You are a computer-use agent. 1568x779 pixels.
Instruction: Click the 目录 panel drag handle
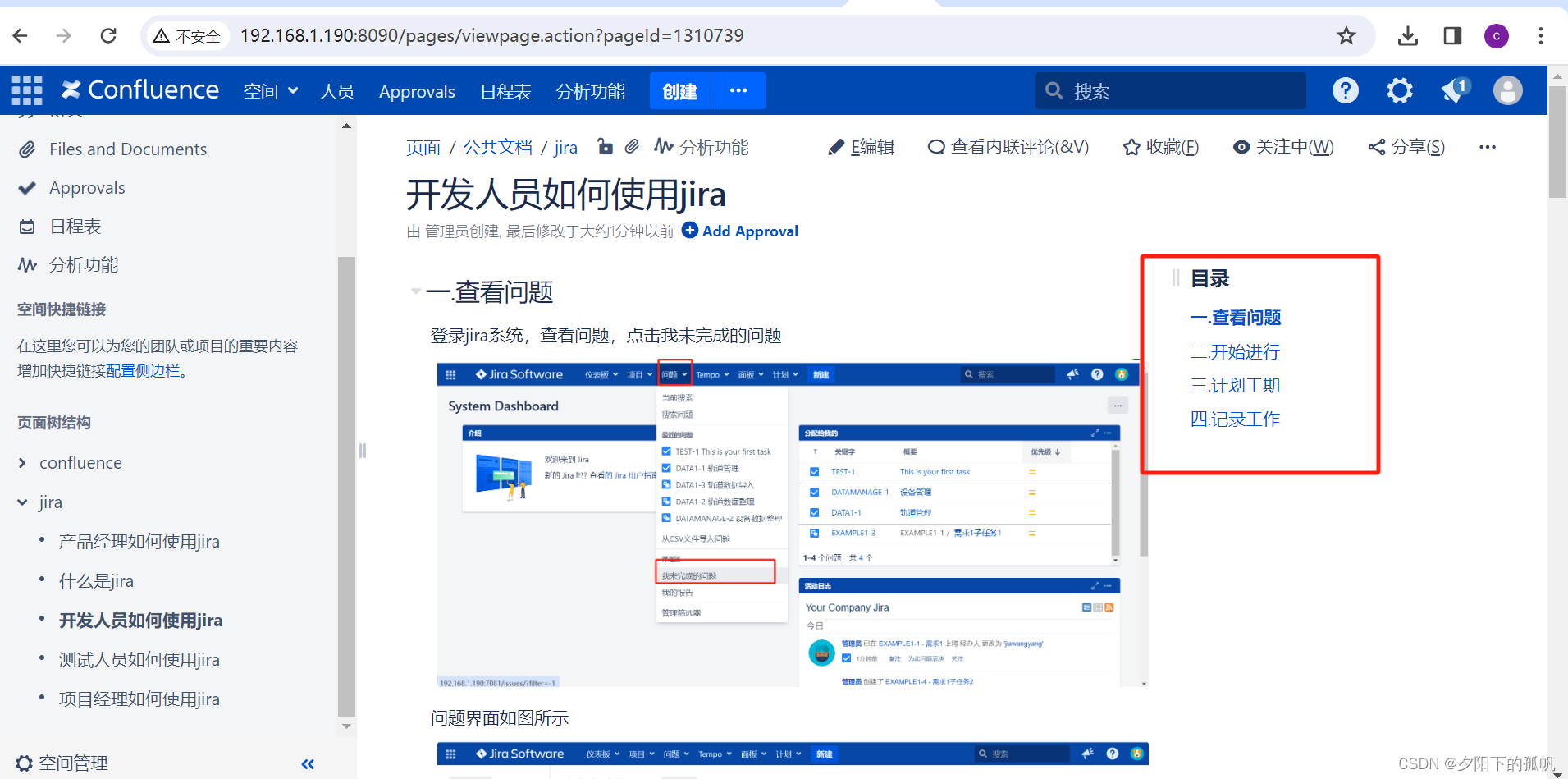[1176, 278]
